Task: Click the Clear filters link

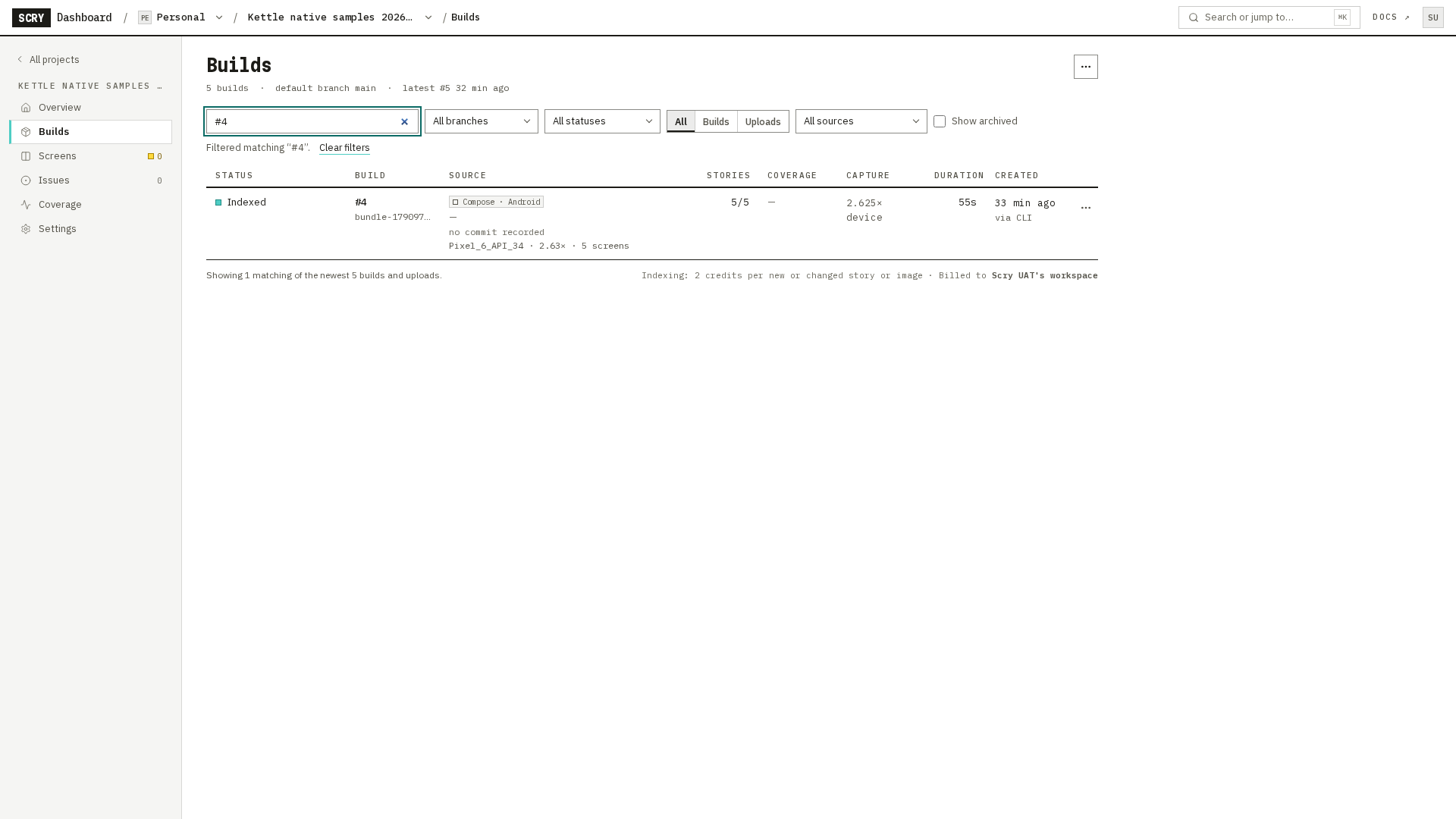Action: pyautogui.click(x=344, y=148)
